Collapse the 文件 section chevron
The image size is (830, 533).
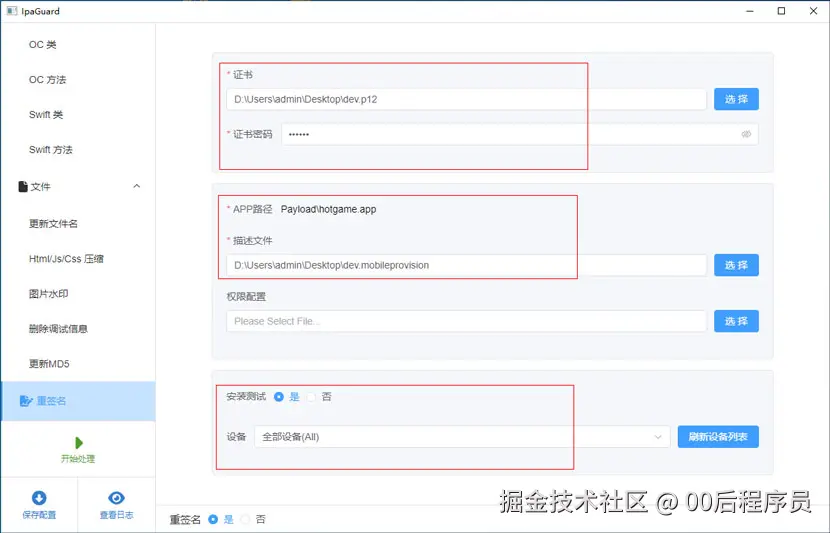coord(137,186)
